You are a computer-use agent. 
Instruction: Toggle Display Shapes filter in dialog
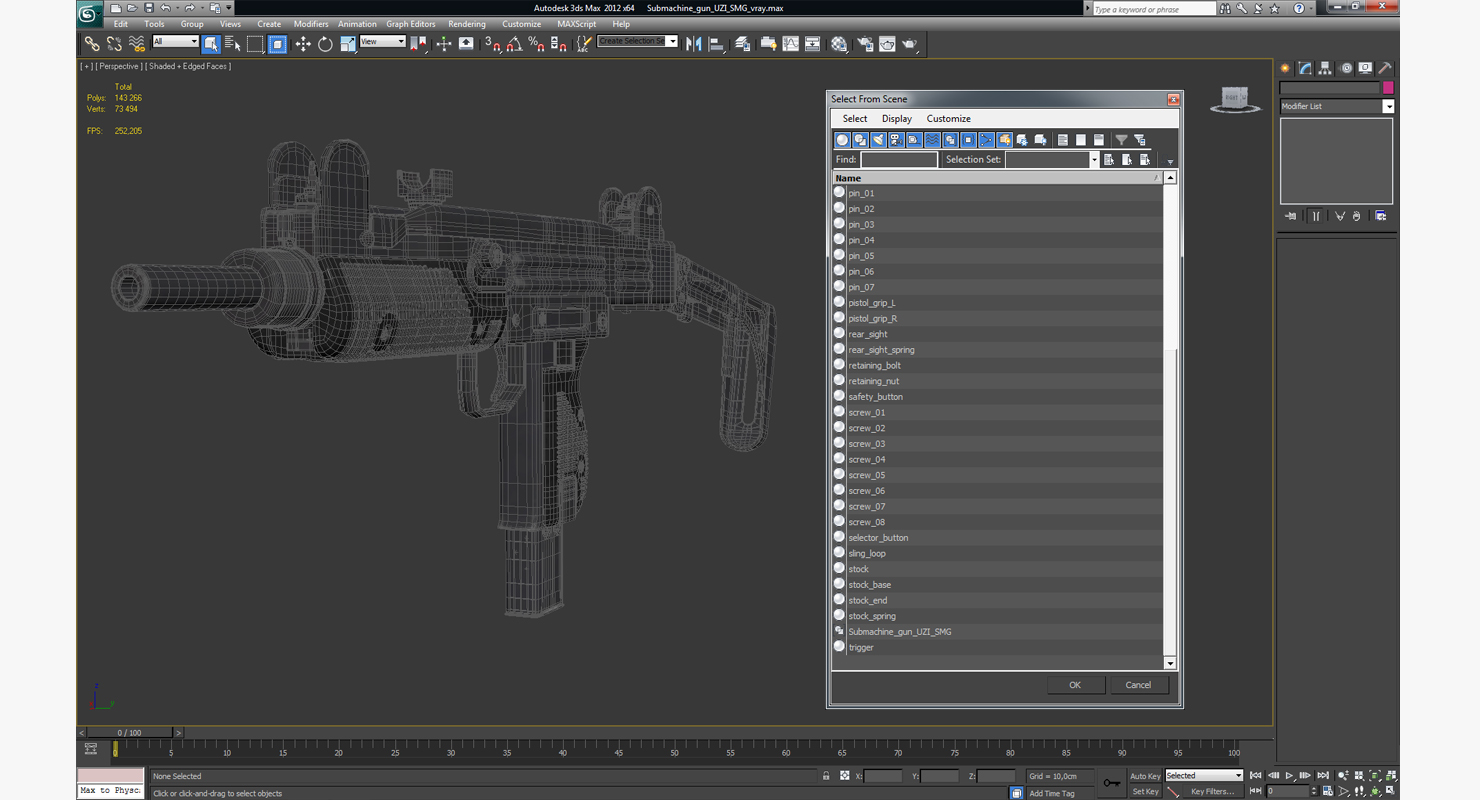pos(860,140)
